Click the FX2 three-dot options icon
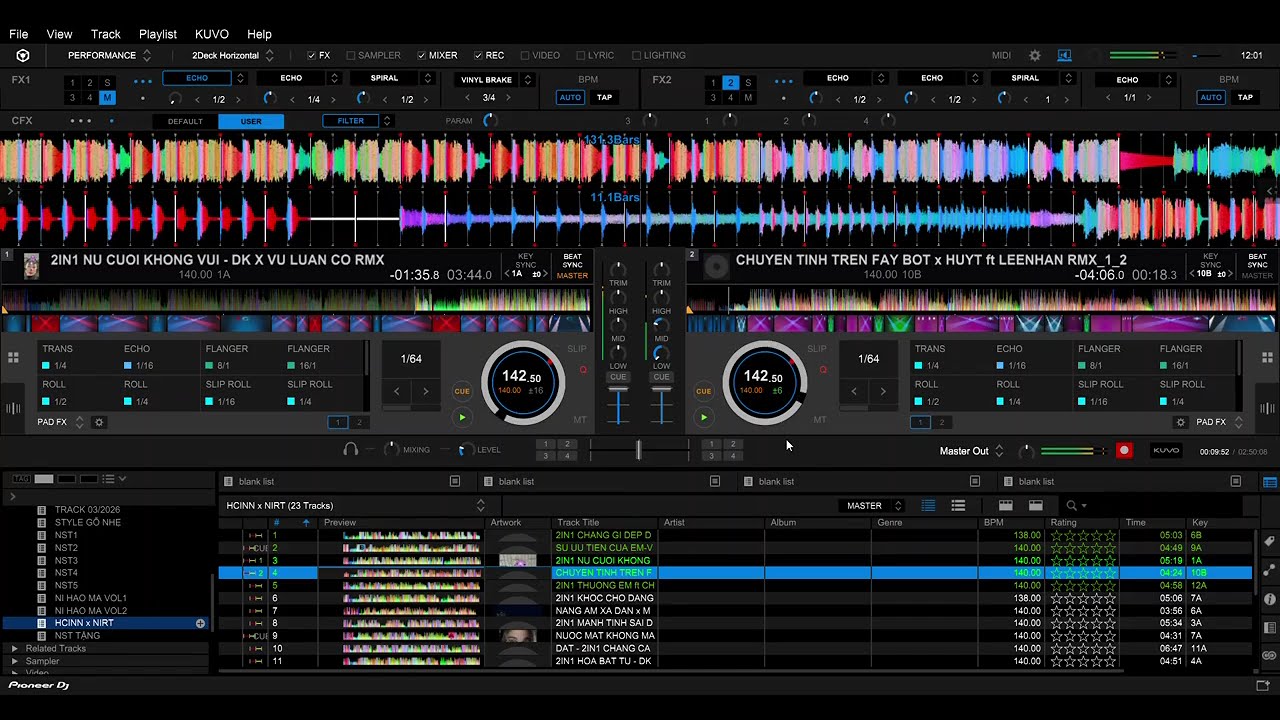 (x=783, y=81)
